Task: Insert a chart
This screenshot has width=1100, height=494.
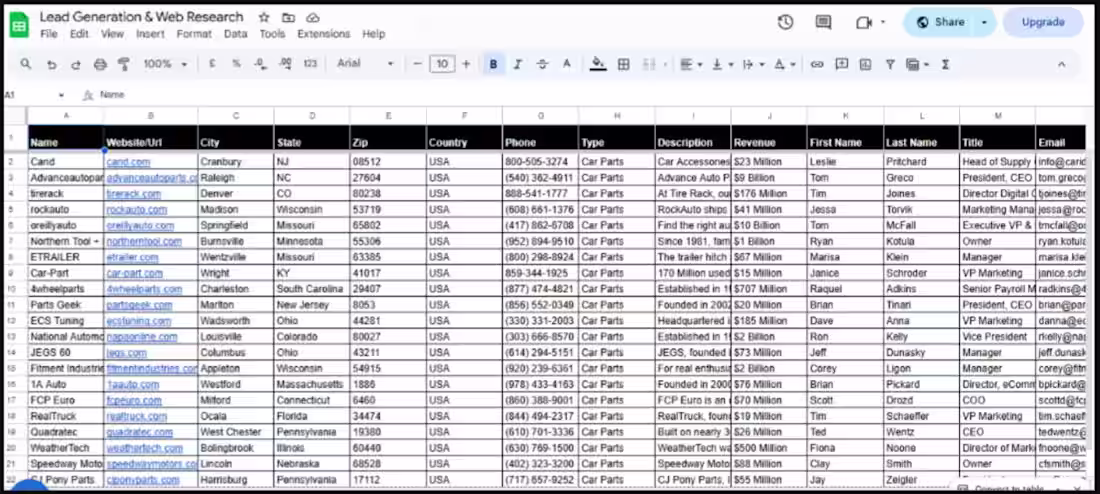Action: tap(866, 64)
